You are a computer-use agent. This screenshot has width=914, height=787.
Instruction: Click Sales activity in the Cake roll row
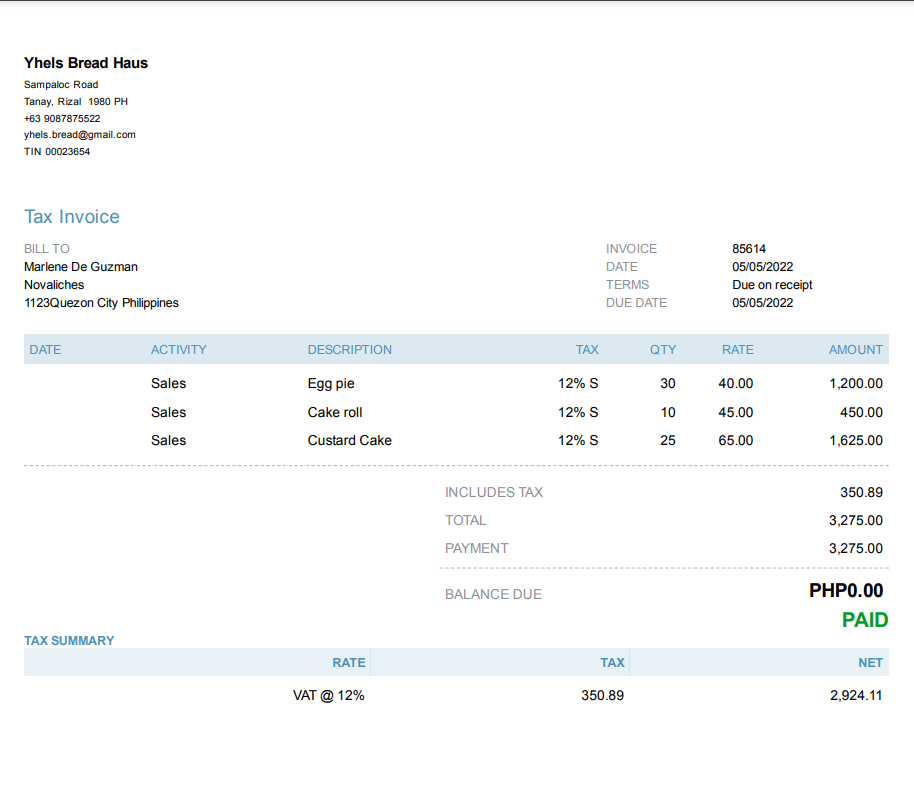(168, 413)
